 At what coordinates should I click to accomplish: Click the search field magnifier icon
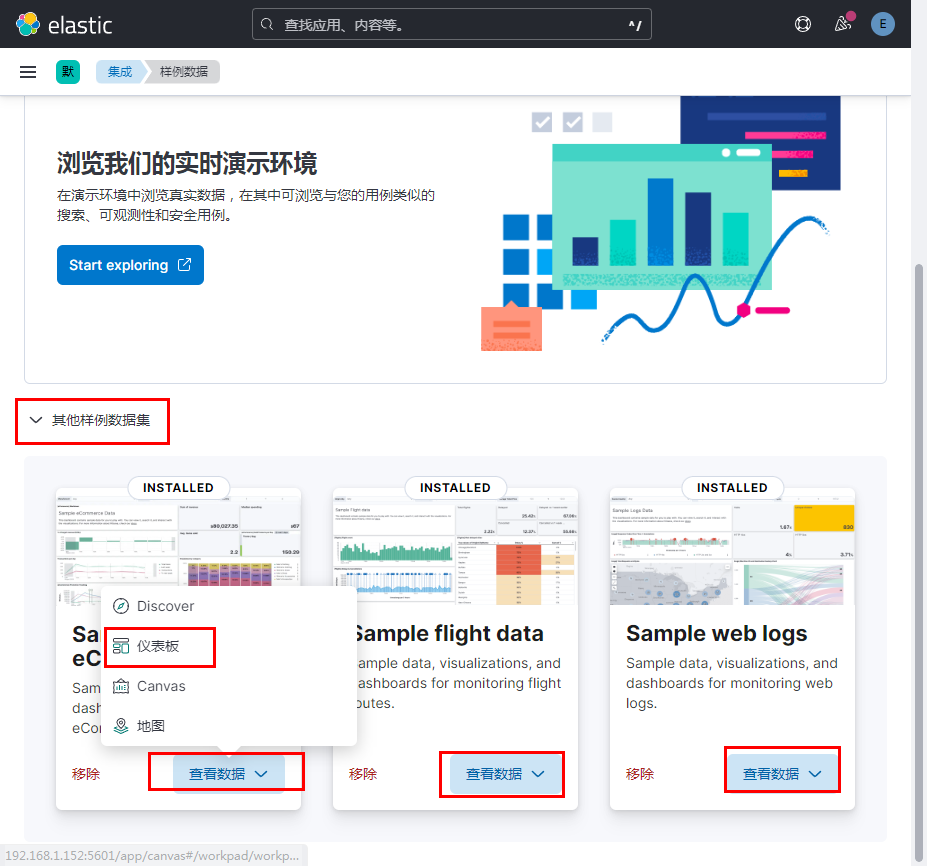pyautogui.click(x=267, y=24)
